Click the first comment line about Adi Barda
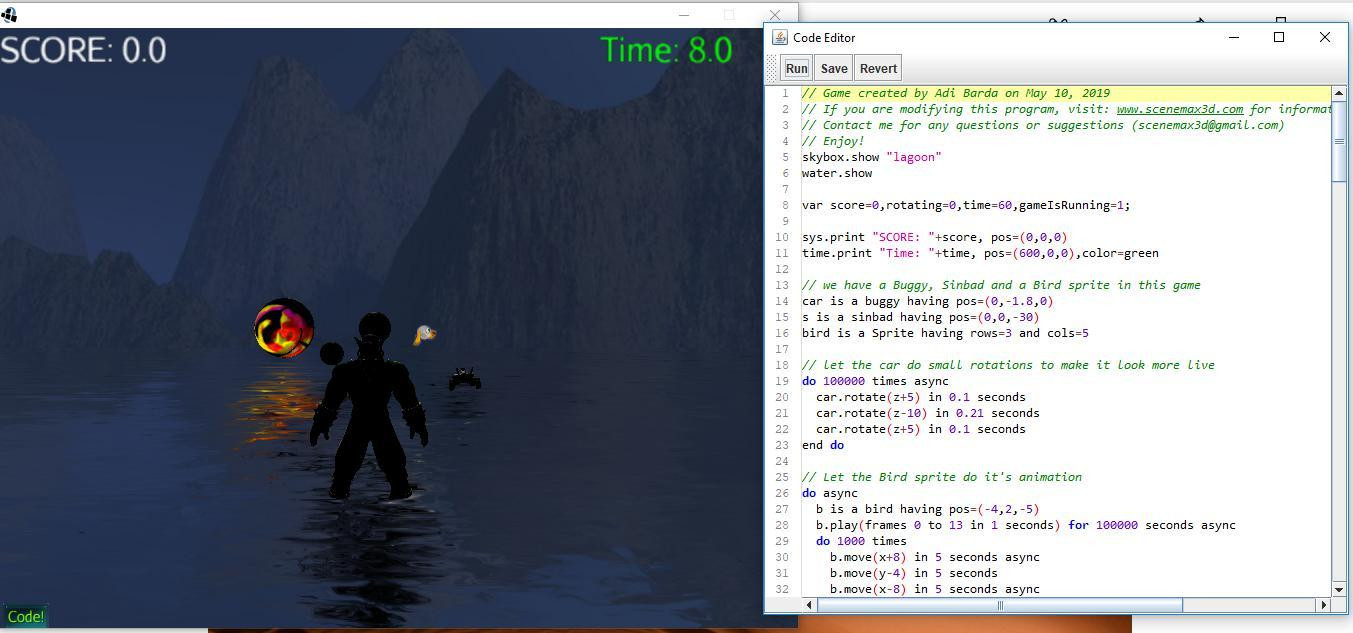1353x633 pixels. click(955, 93)
